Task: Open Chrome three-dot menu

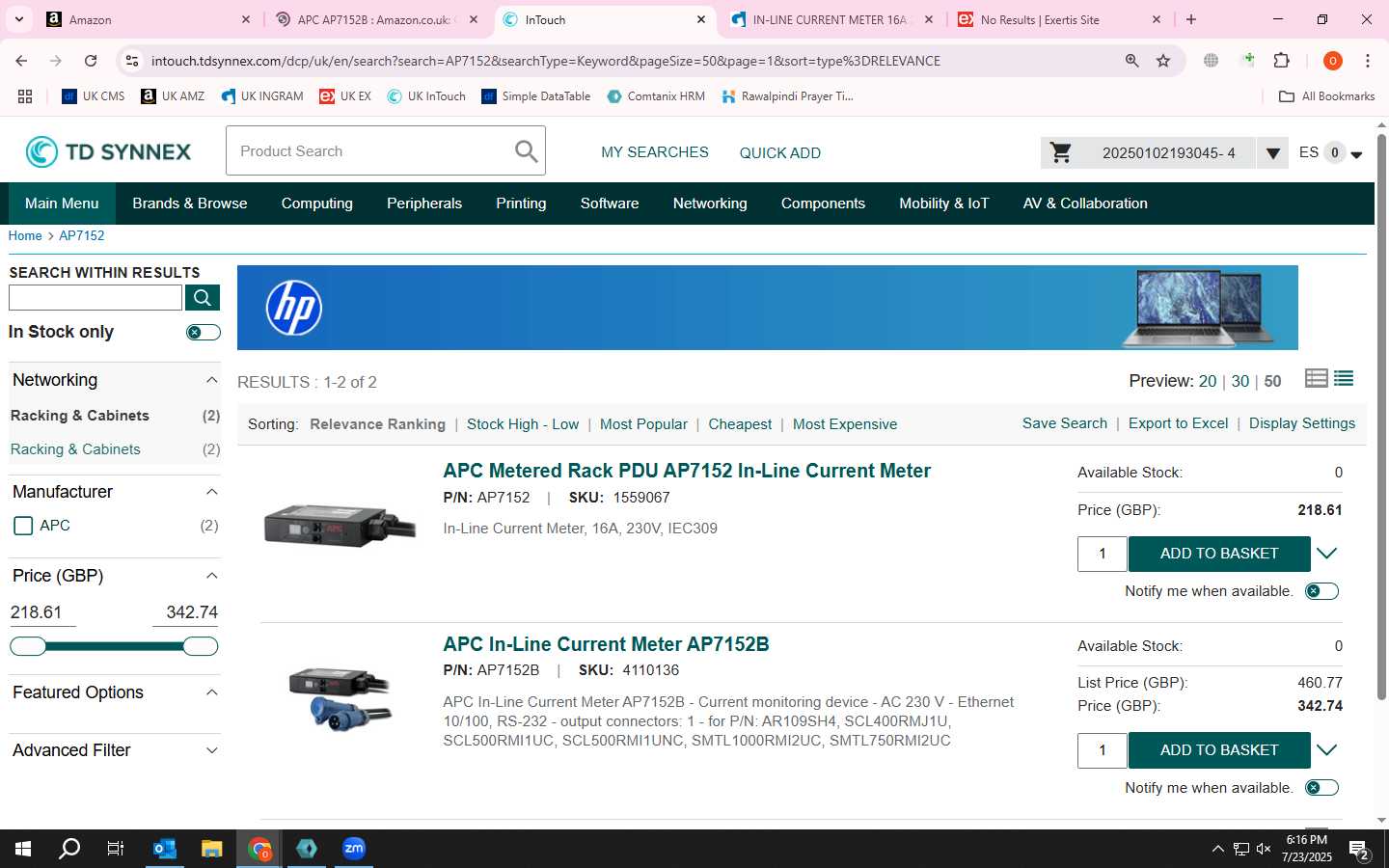Action: [1368, 61]
